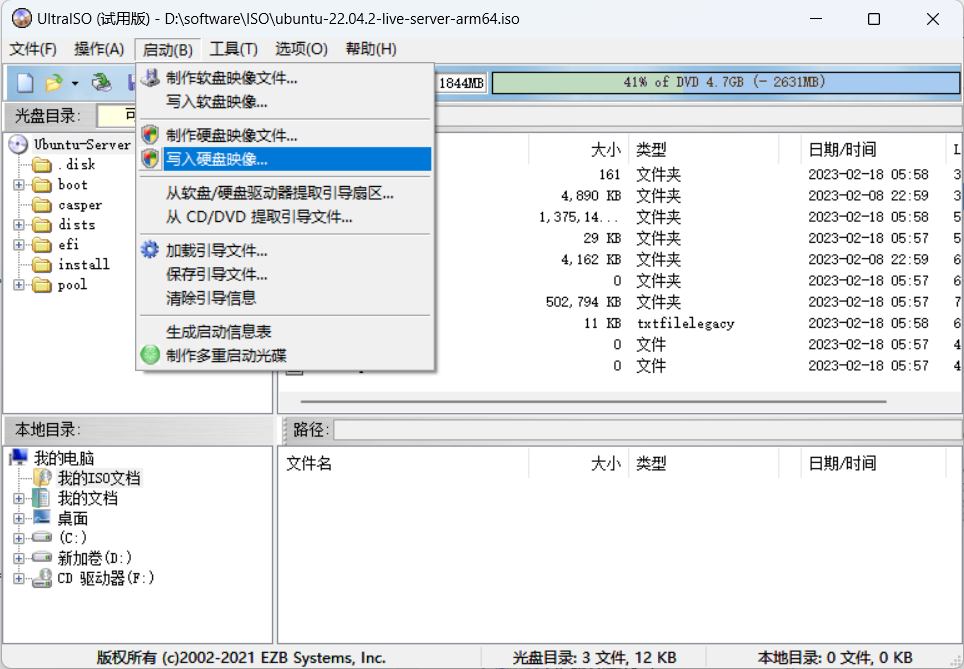Expand the 我的文档 tree node
964x669 pixels.
point(19,498)
